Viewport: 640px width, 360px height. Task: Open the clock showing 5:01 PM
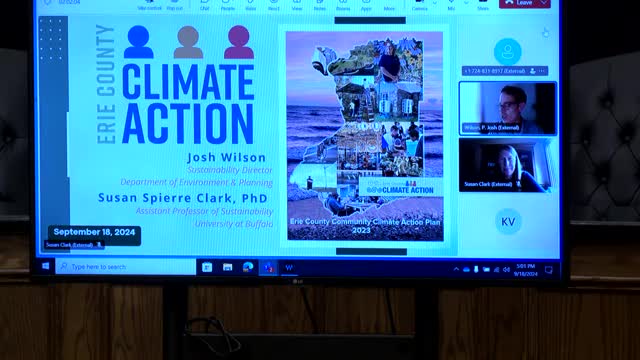pos(525,270)
